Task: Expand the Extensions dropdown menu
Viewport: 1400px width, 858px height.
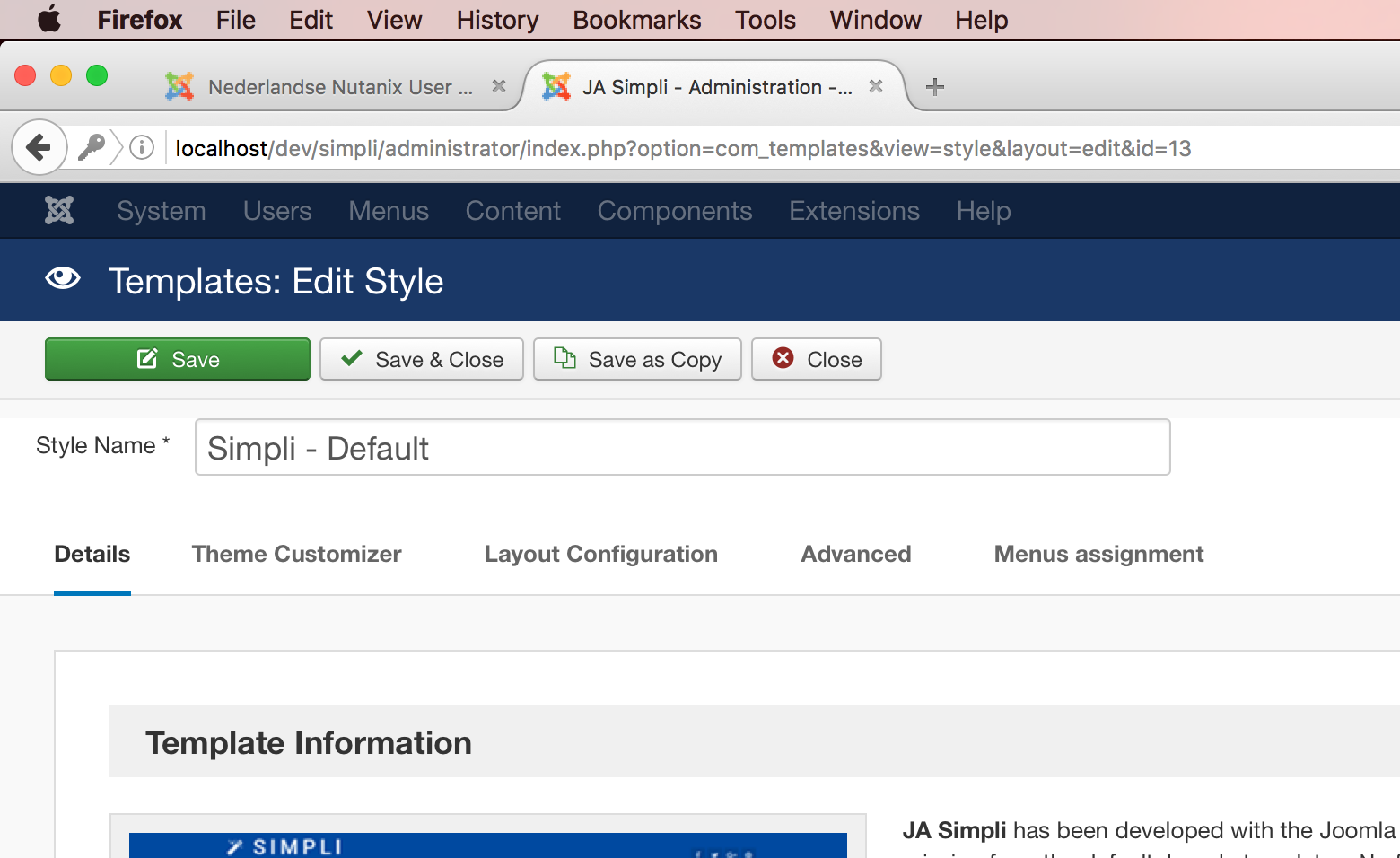Action: pos(853,211)
